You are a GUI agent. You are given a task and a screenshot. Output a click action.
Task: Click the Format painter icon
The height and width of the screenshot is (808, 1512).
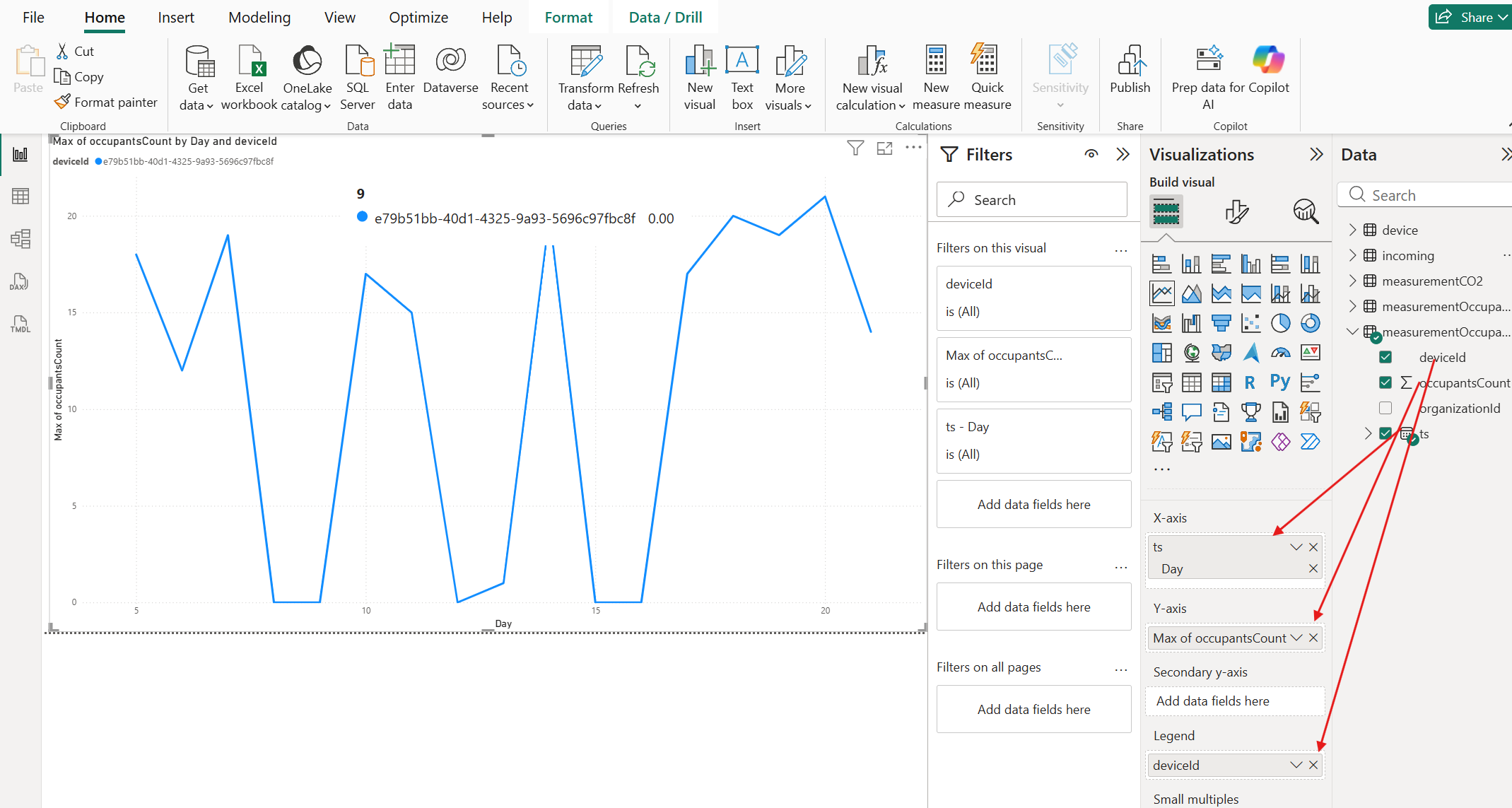coord(63,102)
